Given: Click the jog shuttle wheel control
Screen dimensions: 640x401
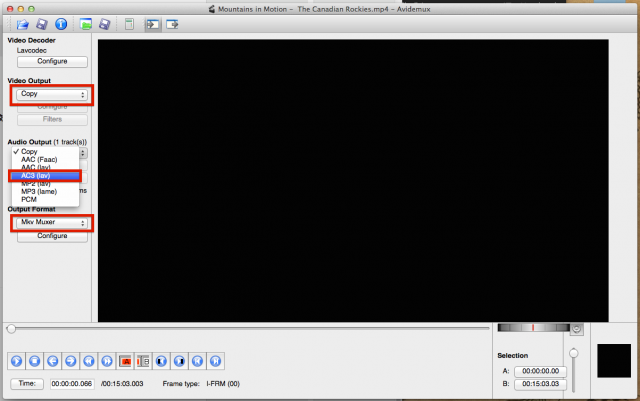Looking at the screenshot, I should coord(533,327).
